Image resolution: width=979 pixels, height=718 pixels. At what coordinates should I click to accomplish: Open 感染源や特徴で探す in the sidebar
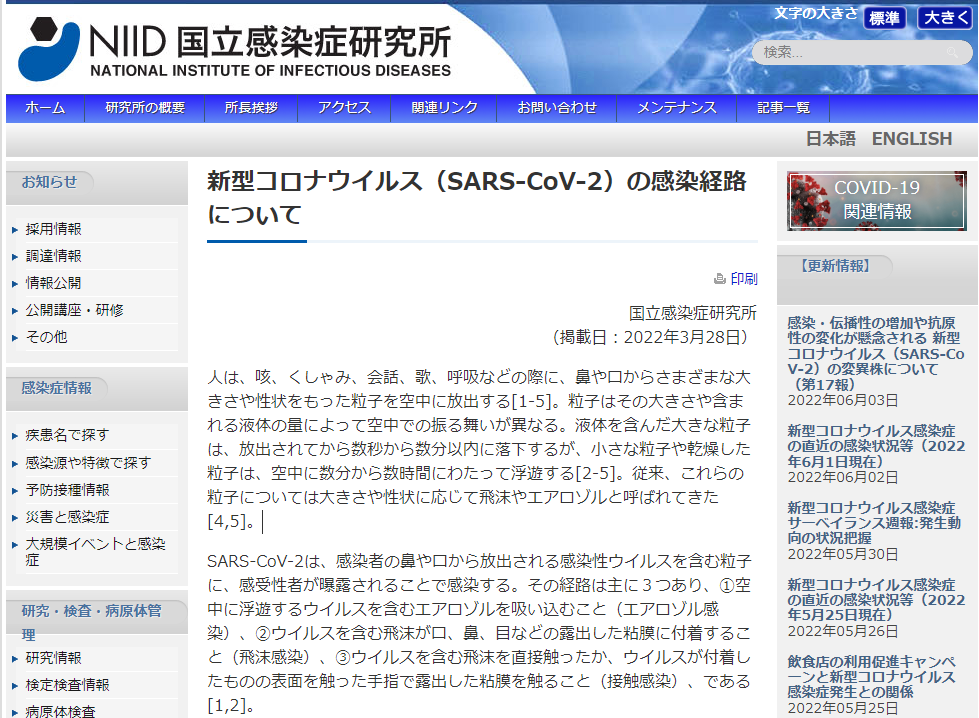[x=88, y=463]
